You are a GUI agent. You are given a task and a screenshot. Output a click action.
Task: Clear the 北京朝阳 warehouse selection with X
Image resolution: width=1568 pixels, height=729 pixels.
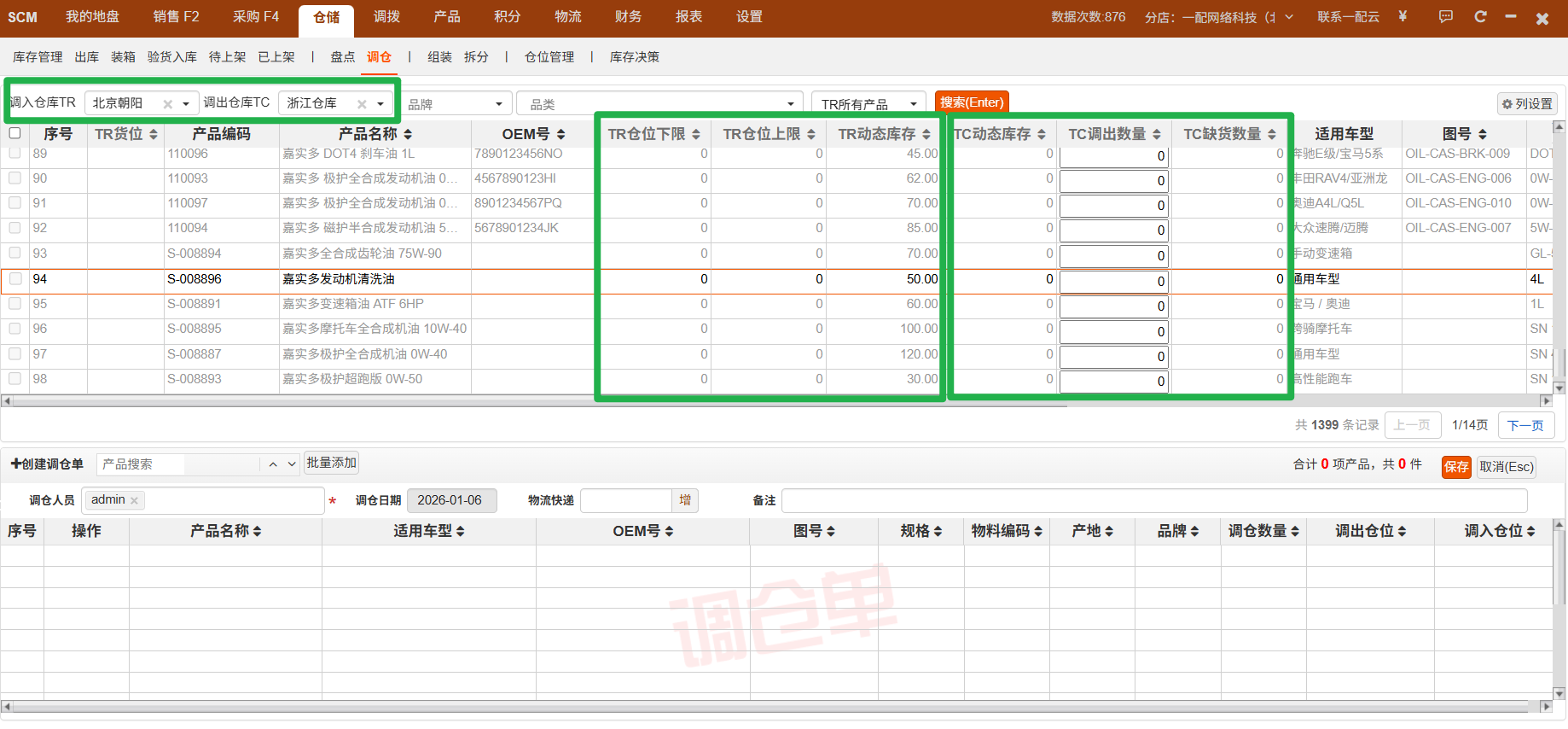168,104
